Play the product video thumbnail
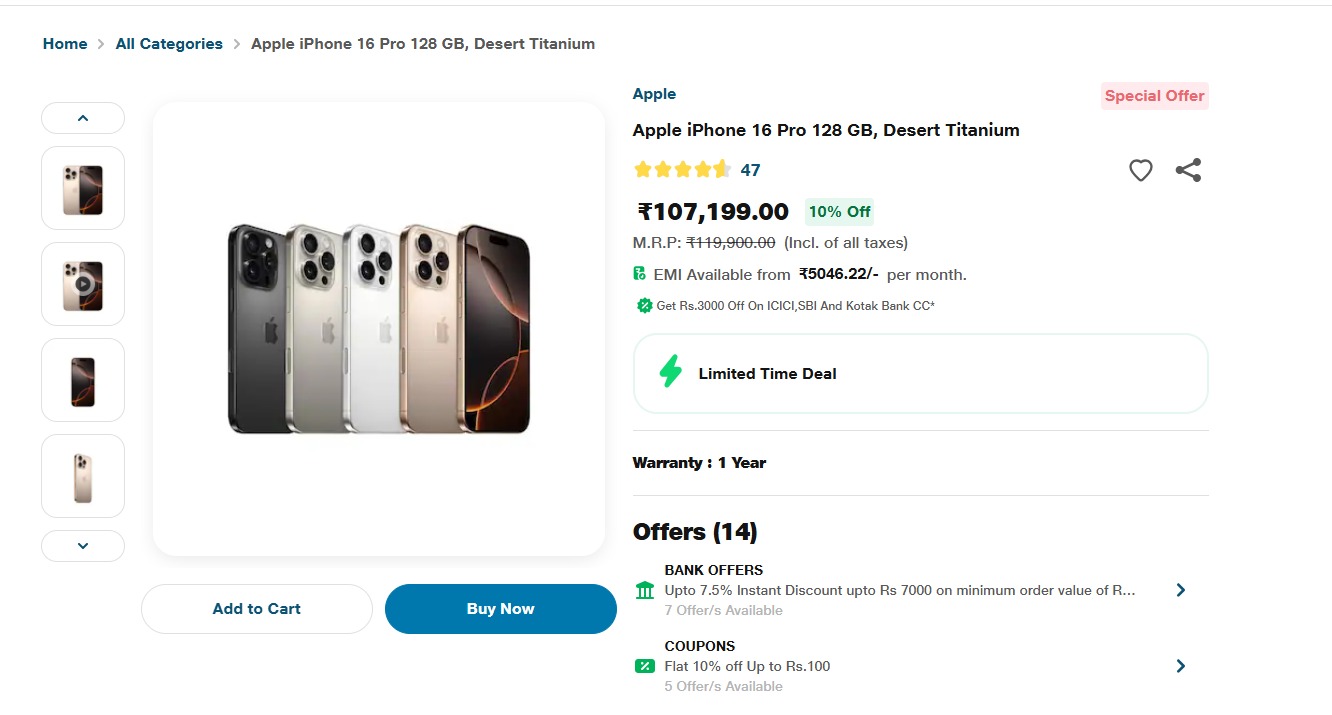The width and height of the screenshot is (1332, 715). [x=83, y=284]
